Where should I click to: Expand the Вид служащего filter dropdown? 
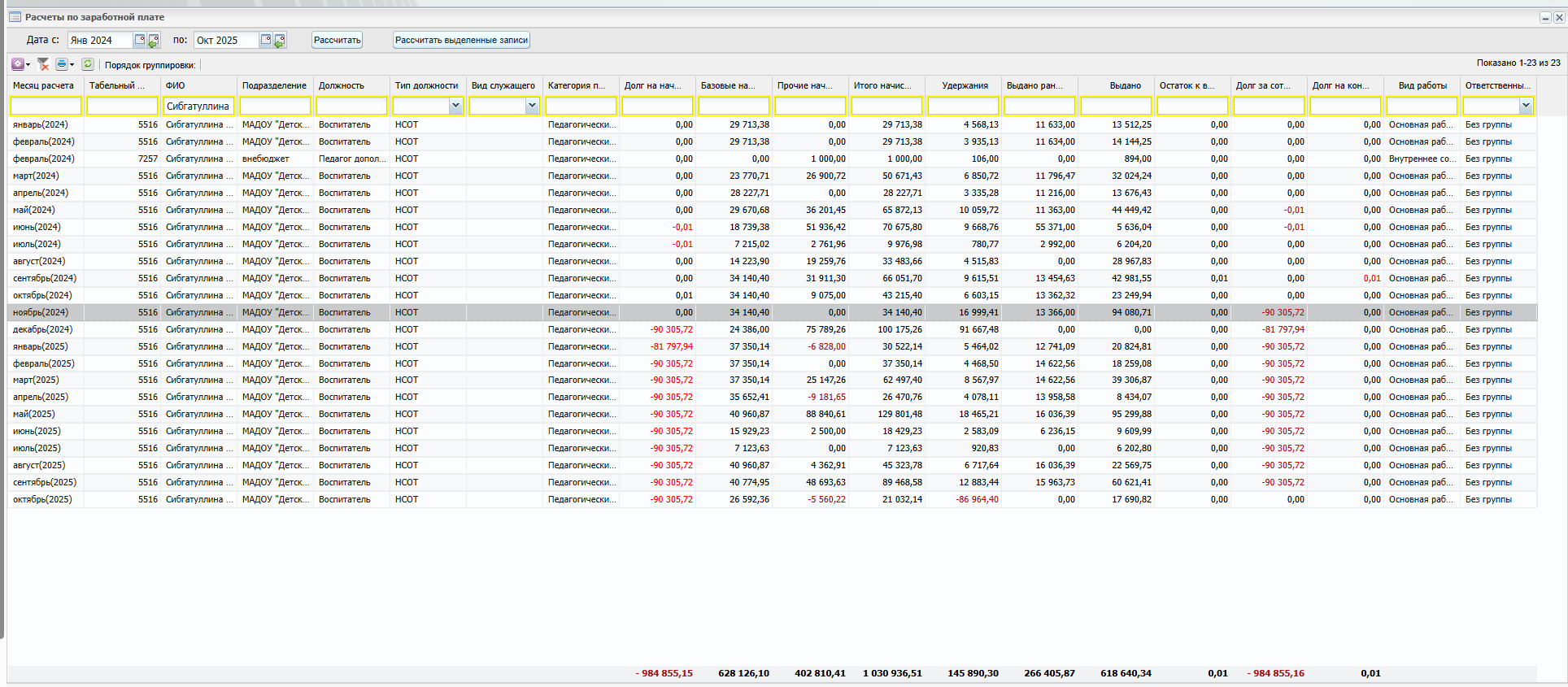pos(532,106)
